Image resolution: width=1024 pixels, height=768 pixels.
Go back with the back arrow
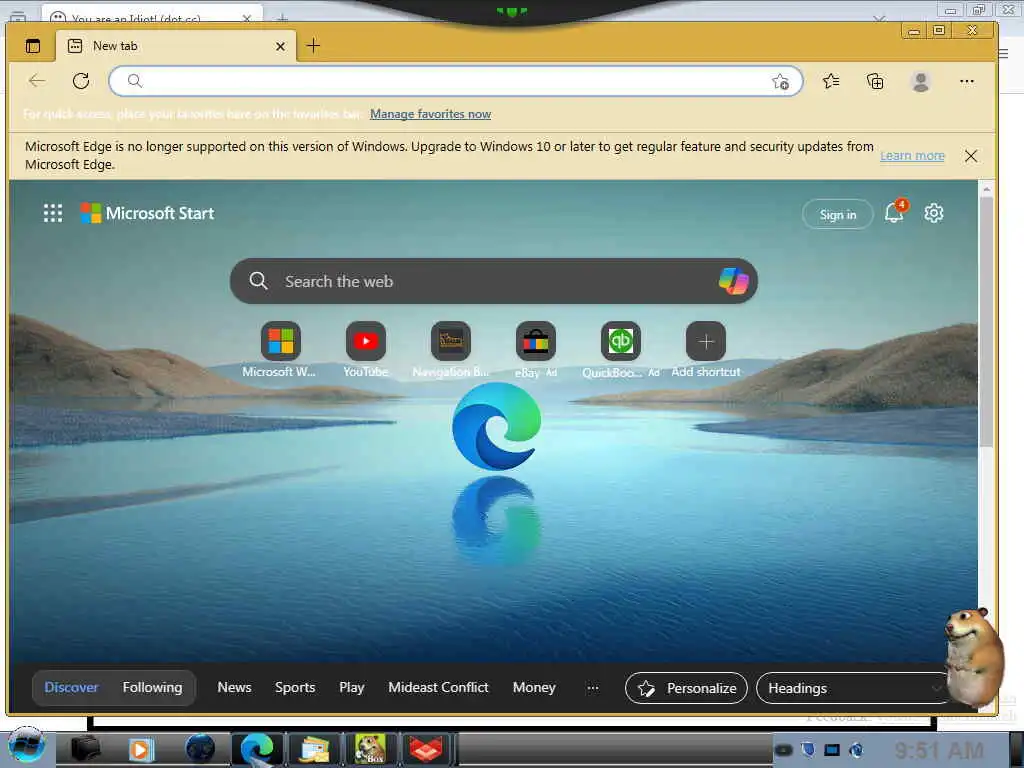(x=37, y=81)
